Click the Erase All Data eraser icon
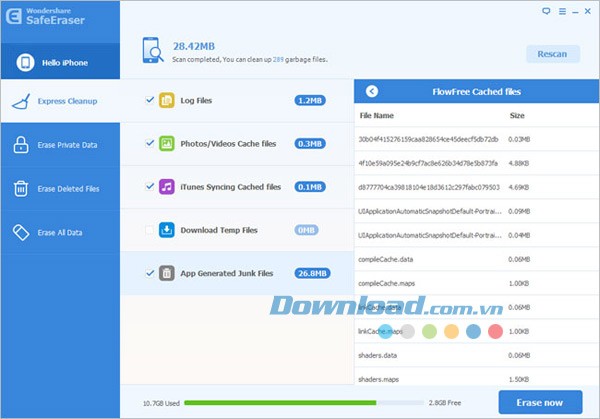Screen dimensions: 600x419 click(21, 232)
